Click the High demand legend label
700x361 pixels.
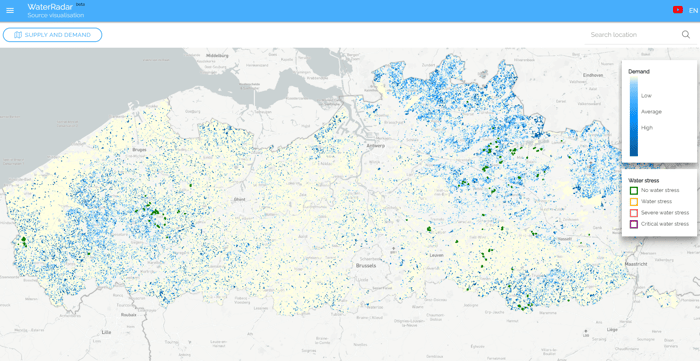[646, 128]
